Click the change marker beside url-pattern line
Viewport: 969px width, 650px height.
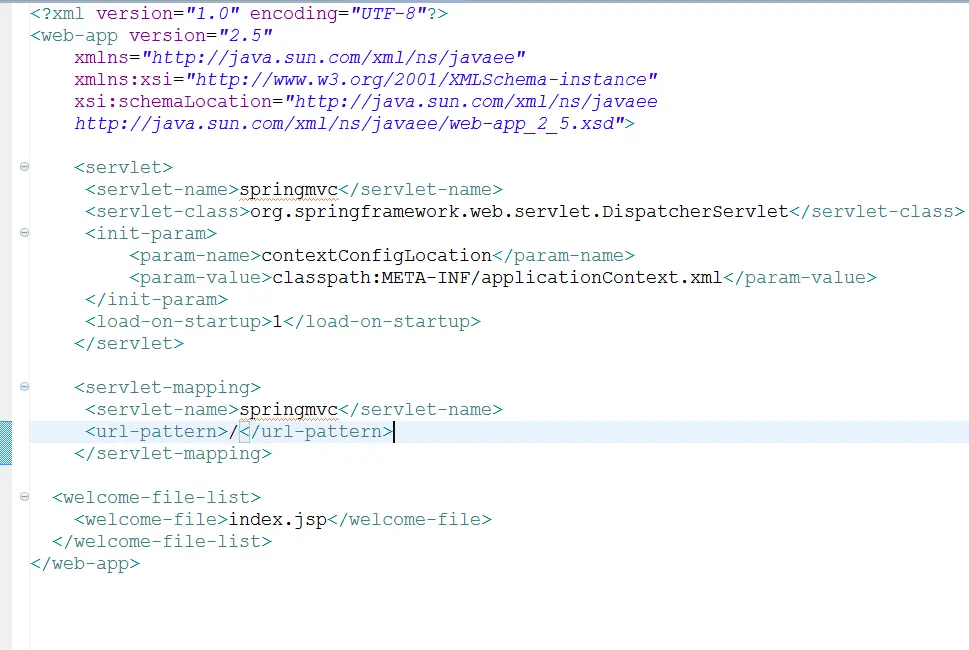click(6, 442)
